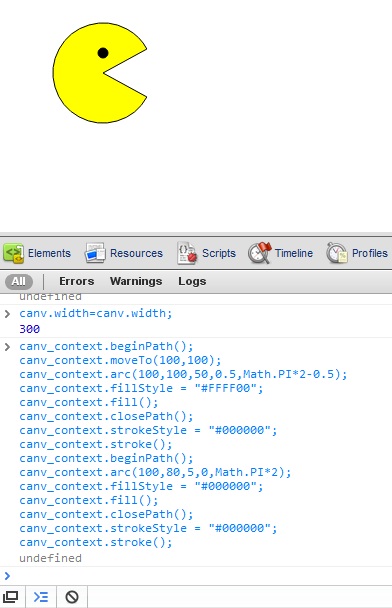Filter console to Logs only
This screenshot has width=392, height=608.
click(192, 282)
